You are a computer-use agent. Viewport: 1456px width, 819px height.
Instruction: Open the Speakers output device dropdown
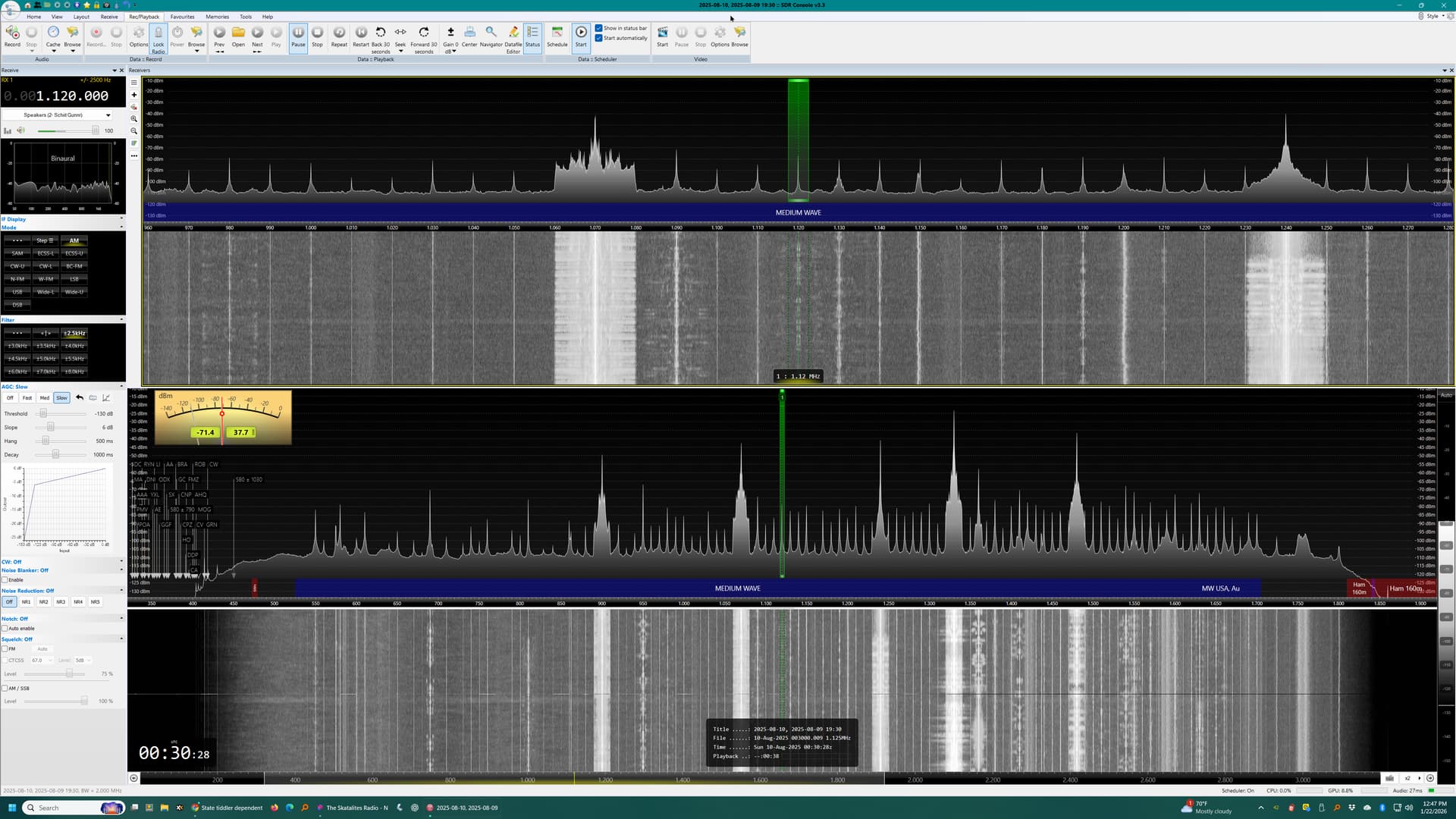[108, 115]
